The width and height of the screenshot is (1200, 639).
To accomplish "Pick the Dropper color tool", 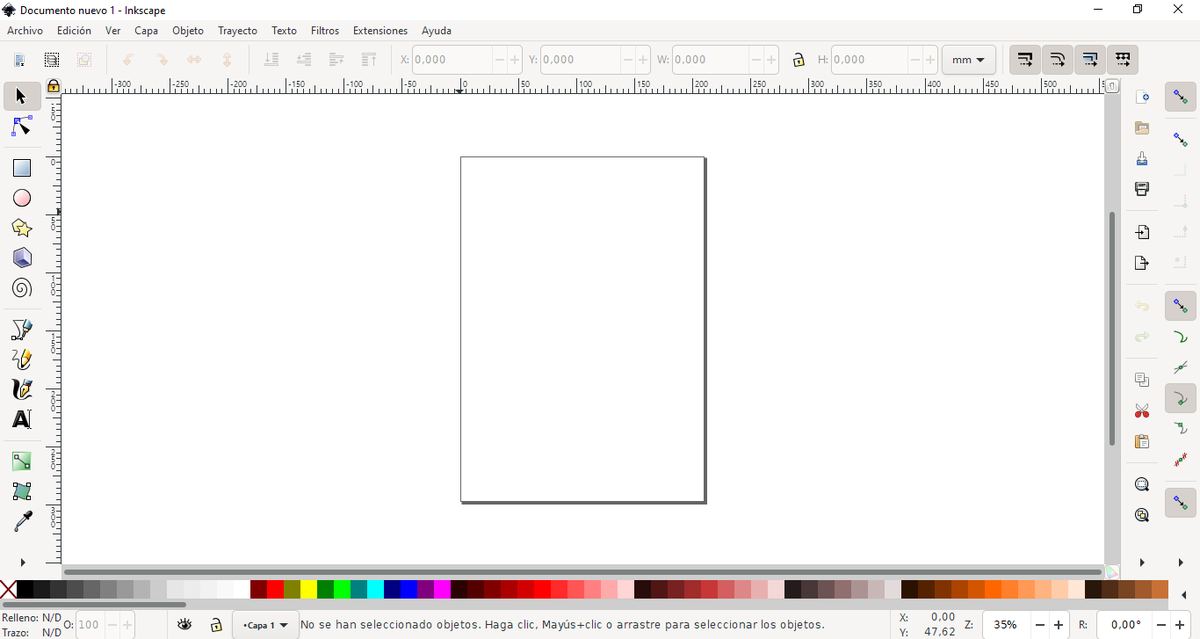I will point(21,521).
